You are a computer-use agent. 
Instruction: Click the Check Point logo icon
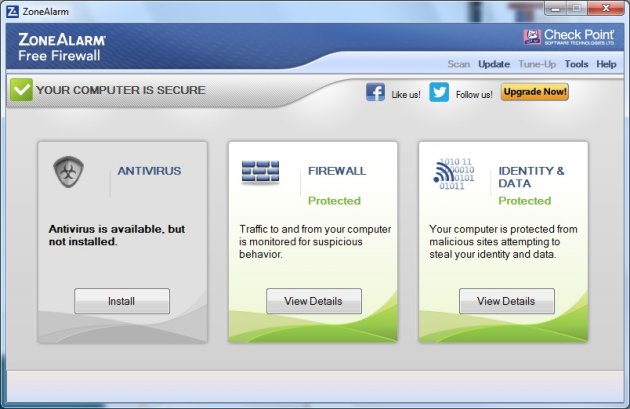[x=532, y=37]
